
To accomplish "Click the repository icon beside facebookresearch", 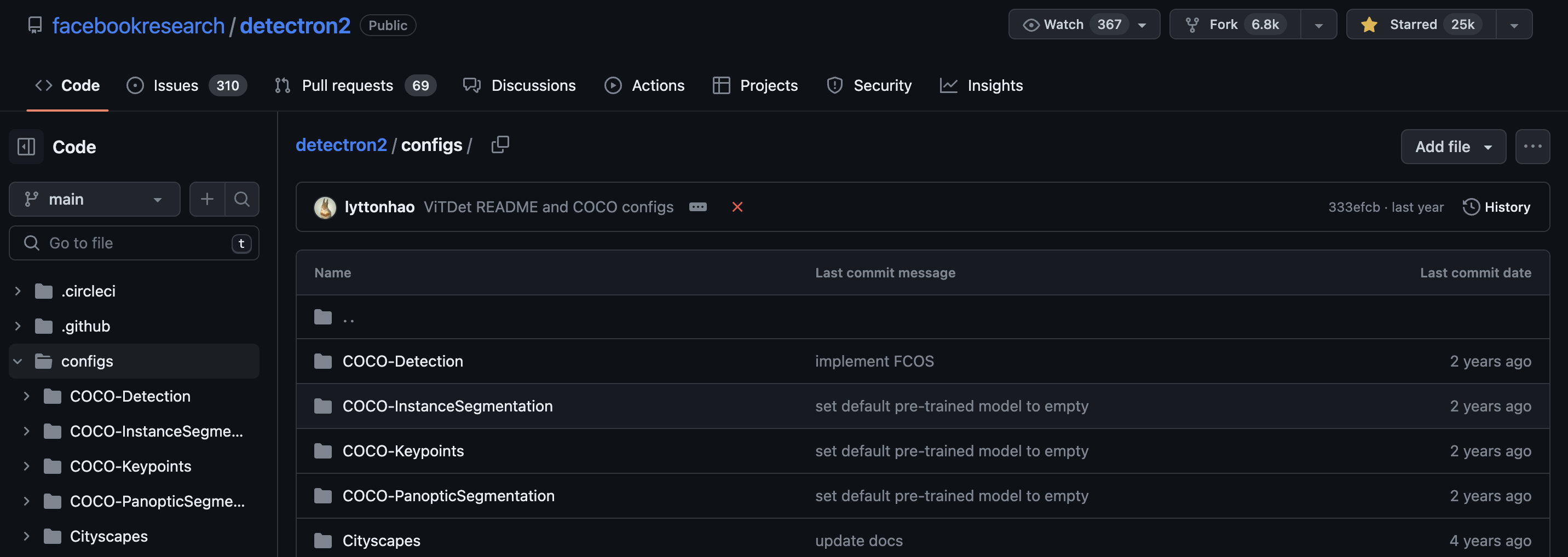I will tap(35, 26).
